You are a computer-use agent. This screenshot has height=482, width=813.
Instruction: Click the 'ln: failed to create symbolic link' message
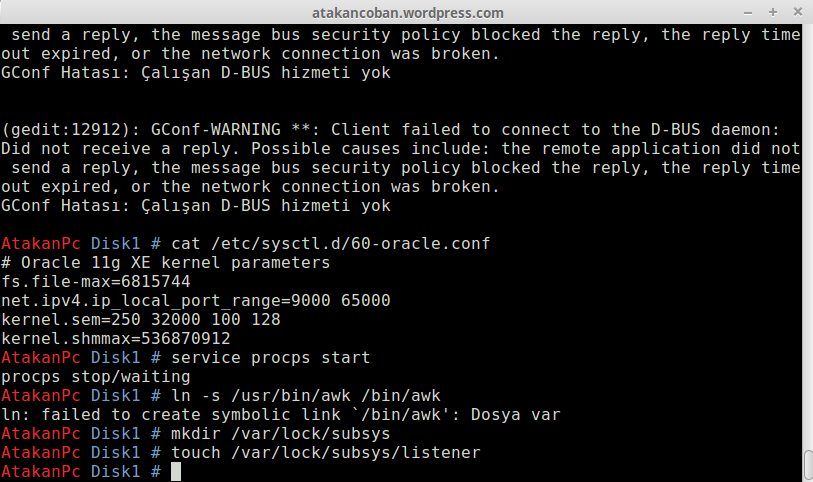click(x=281, y=415)
